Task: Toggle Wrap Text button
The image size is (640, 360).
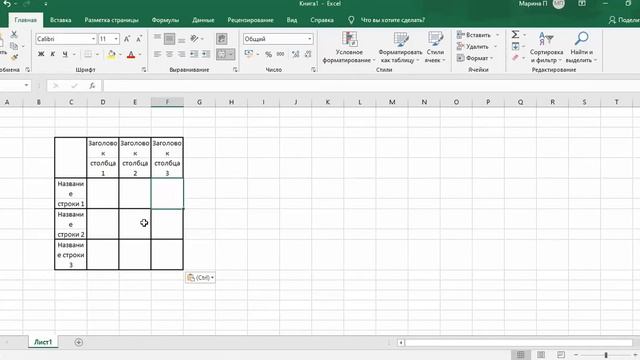Action: click(222, 39)
